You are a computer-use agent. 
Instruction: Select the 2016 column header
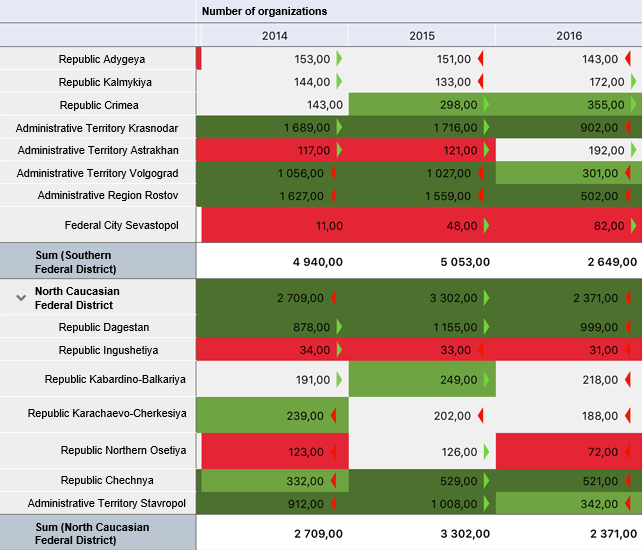point(569,36)
